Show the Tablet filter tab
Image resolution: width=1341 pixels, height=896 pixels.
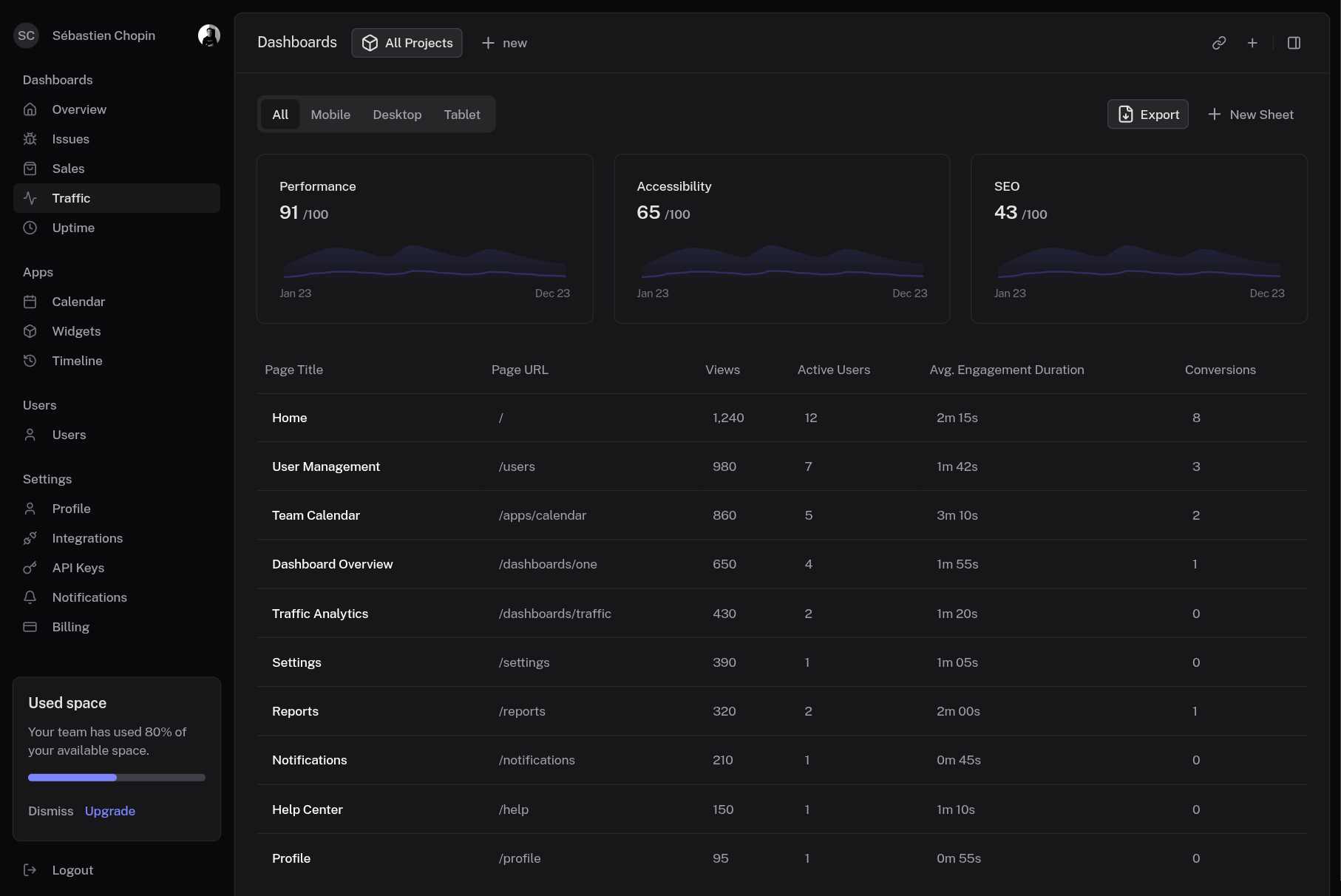462,115
